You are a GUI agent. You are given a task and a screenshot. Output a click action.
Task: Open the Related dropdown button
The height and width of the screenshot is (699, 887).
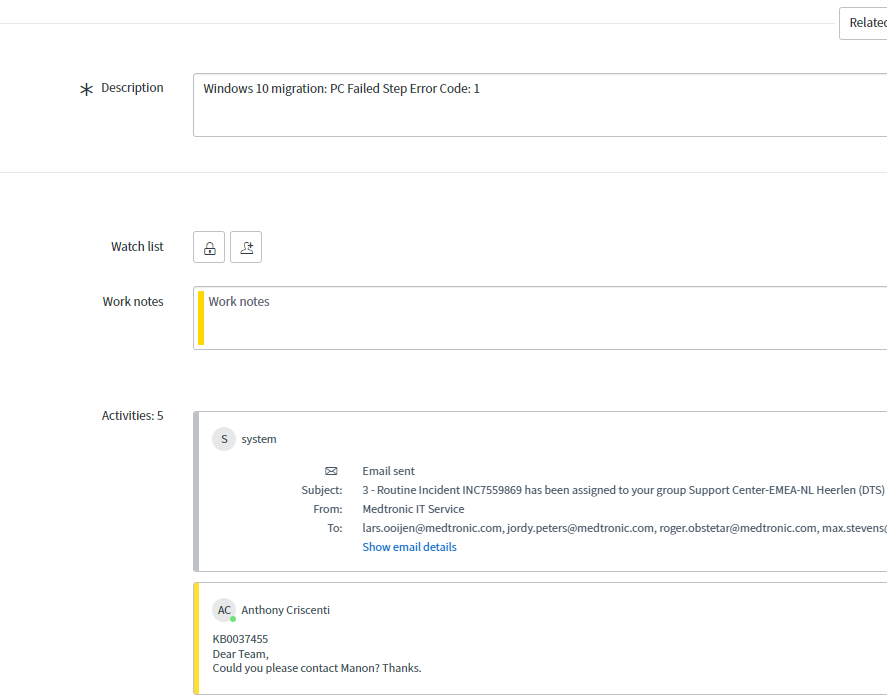(864, 23)
